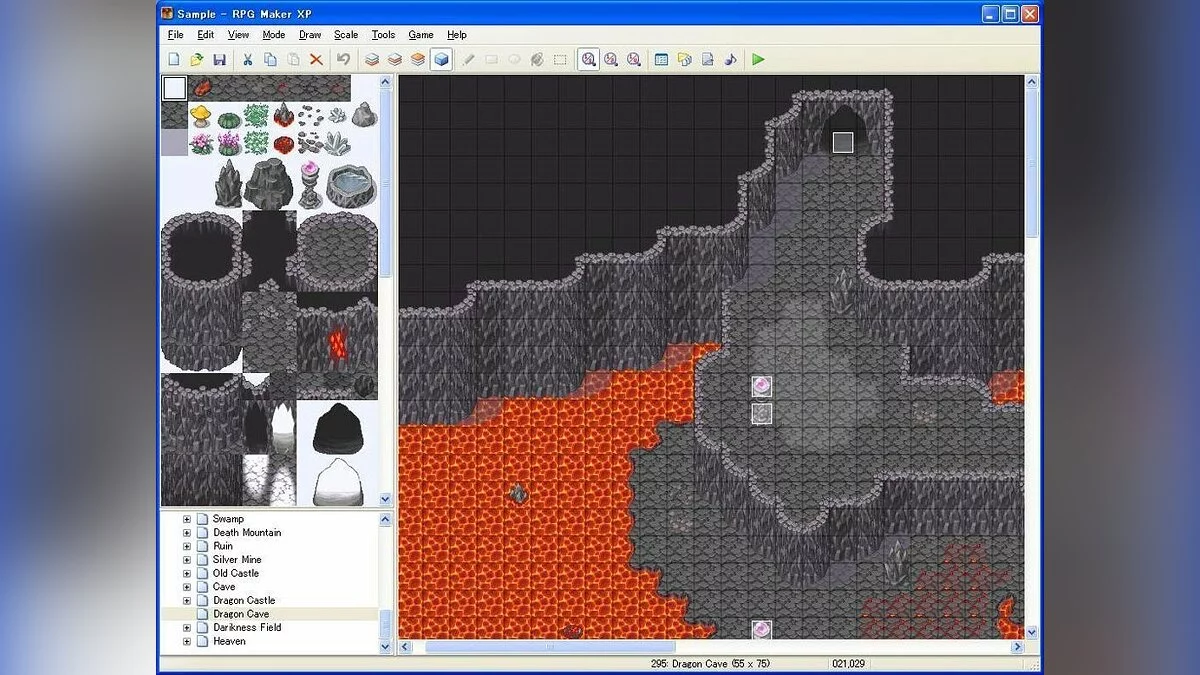This screenshot has width=1200, height=675.
Task: Activate the Pencil drawing tool
Action: point(468,60)
